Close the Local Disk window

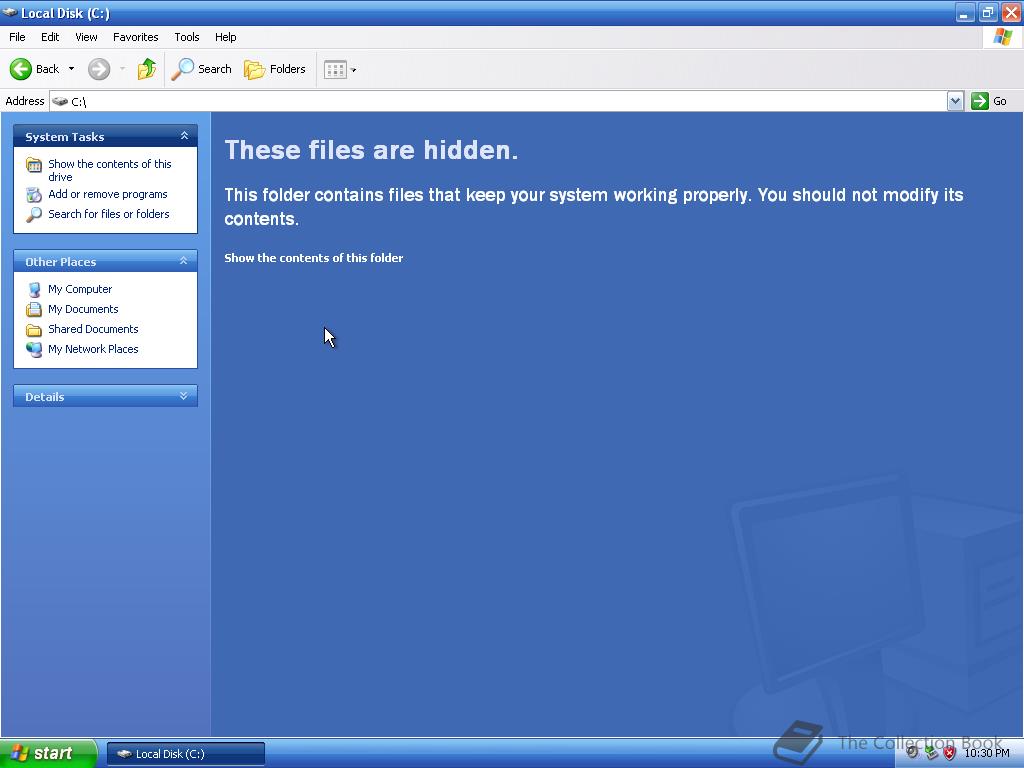(x=1011, y=12)
